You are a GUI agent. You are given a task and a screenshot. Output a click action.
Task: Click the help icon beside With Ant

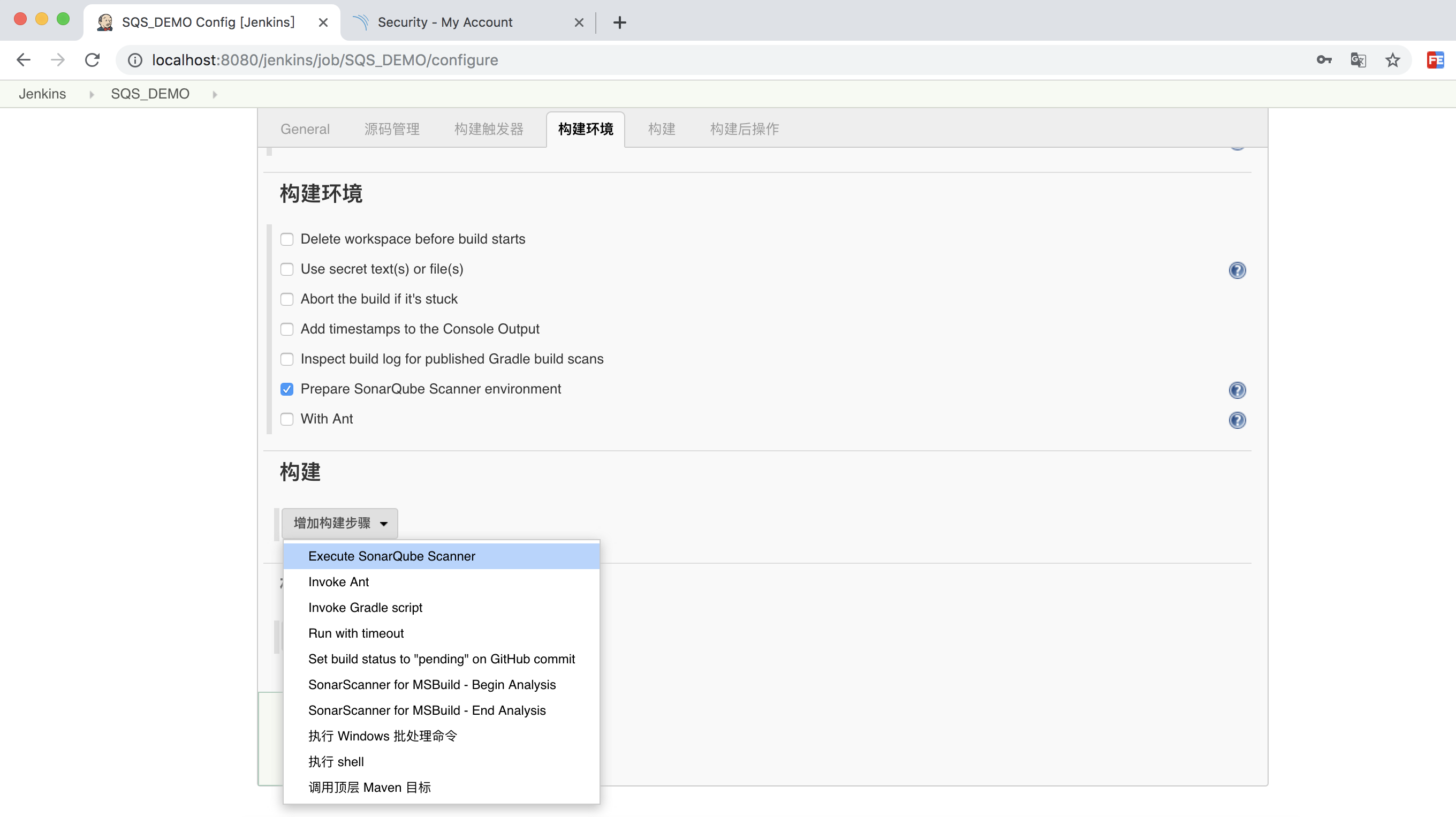pos(1237,420)
